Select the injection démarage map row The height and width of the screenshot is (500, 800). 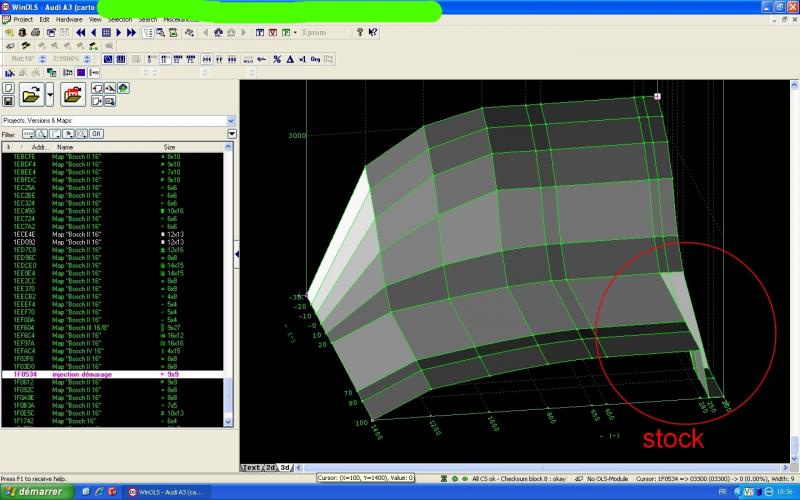click(112, 374)
